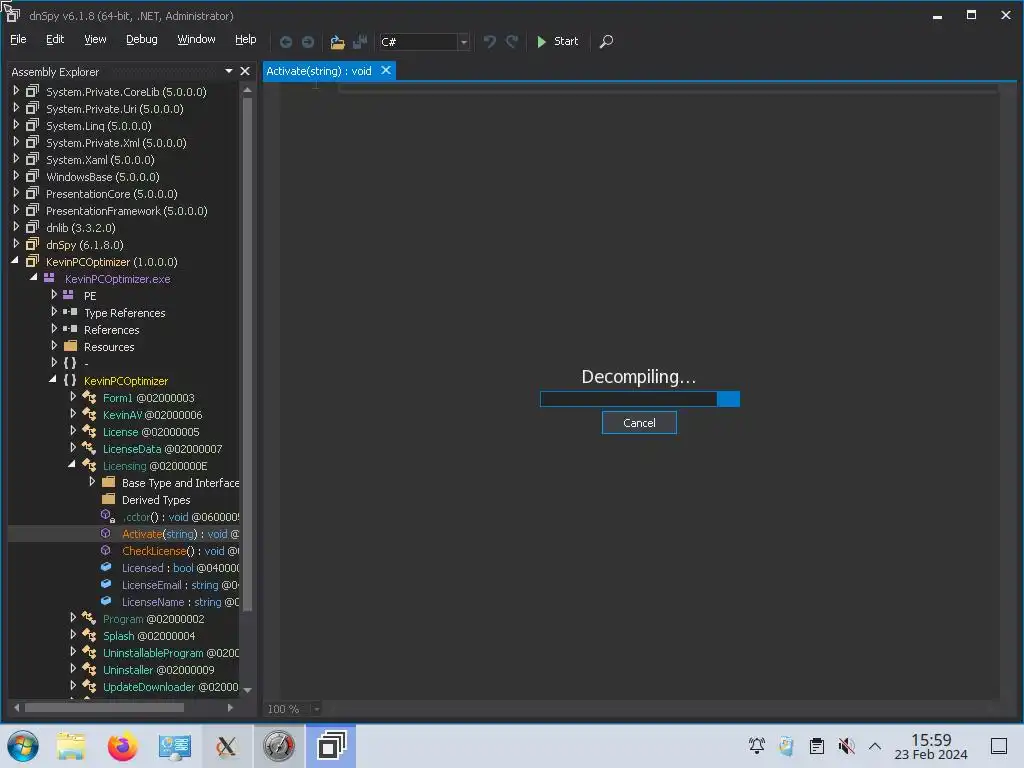Select UninstallableProgram class in tree
This screenshot has height=768, width=1024.
(170, 652)
